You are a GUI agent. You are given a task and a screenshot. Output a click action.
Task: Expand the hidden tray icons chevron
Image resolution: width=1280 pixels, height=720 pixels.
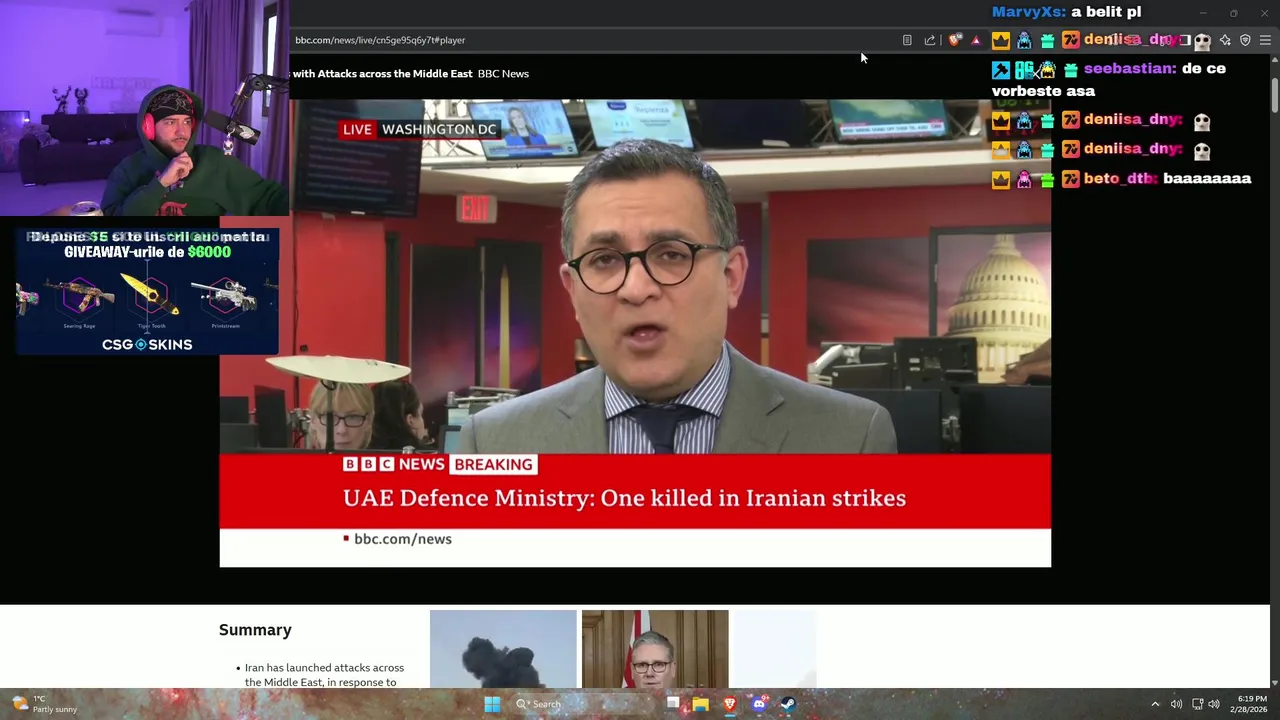pyautogui.click(x=1155, y=704)
